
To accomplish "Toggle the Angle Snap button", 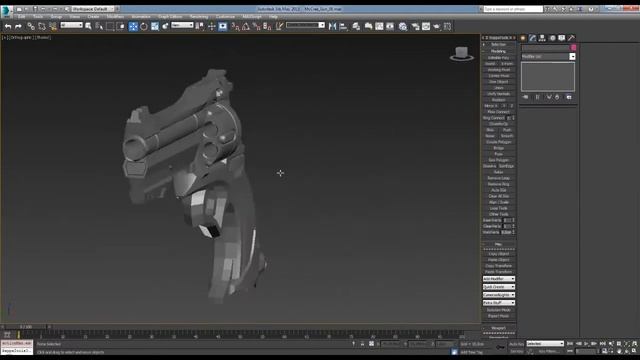I will coord(246,27).
